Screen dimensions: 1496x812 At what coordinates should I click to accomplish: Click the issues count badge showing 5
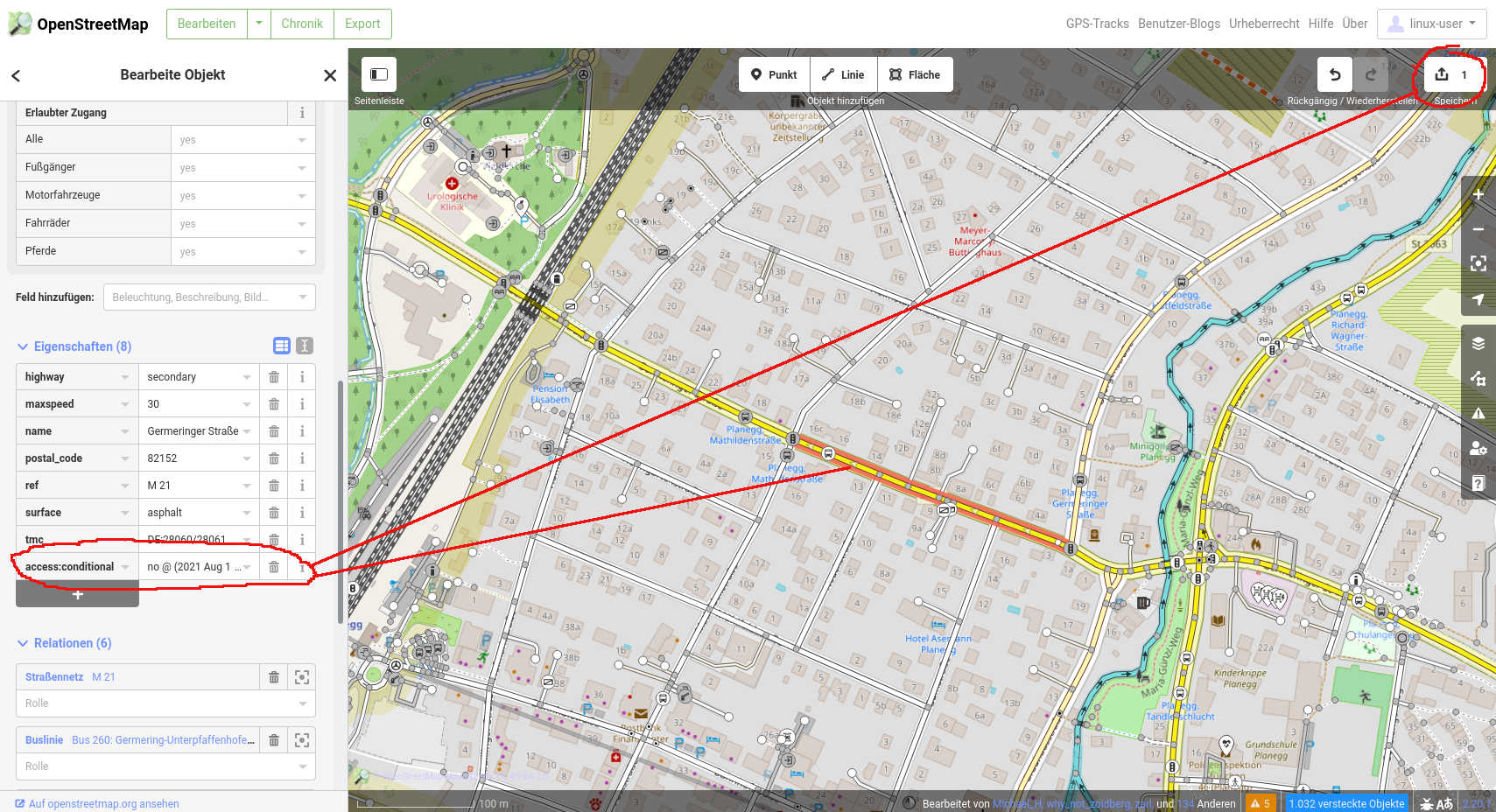pyautogui.click(x=1261, y=803)
